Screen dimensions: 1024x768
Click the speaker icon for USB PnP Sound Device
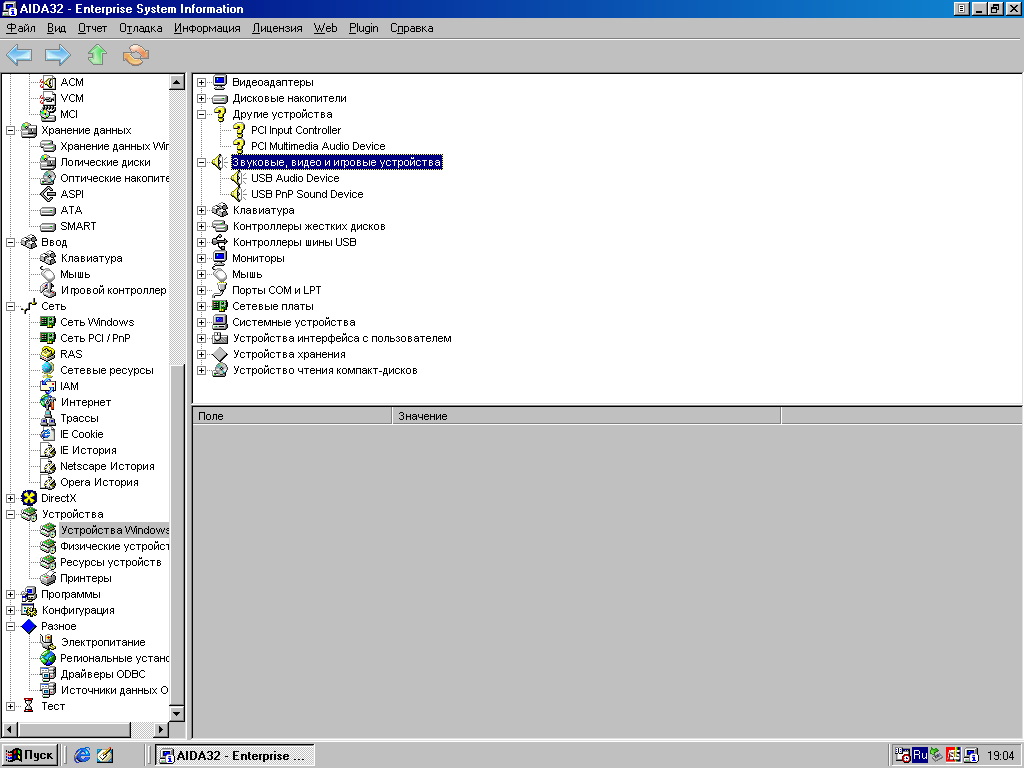[x=238, y=195]
